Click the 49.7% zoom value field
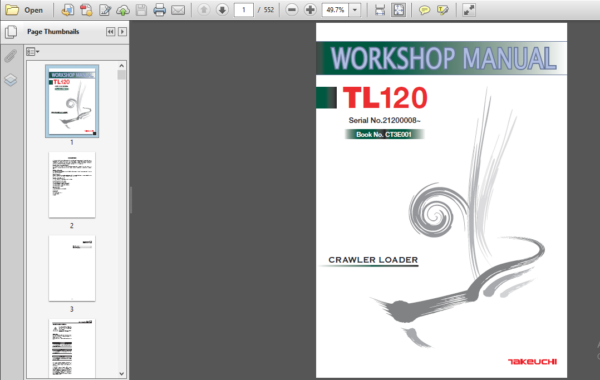The height and width of the screenshot is (380, 600). (335, 10)
